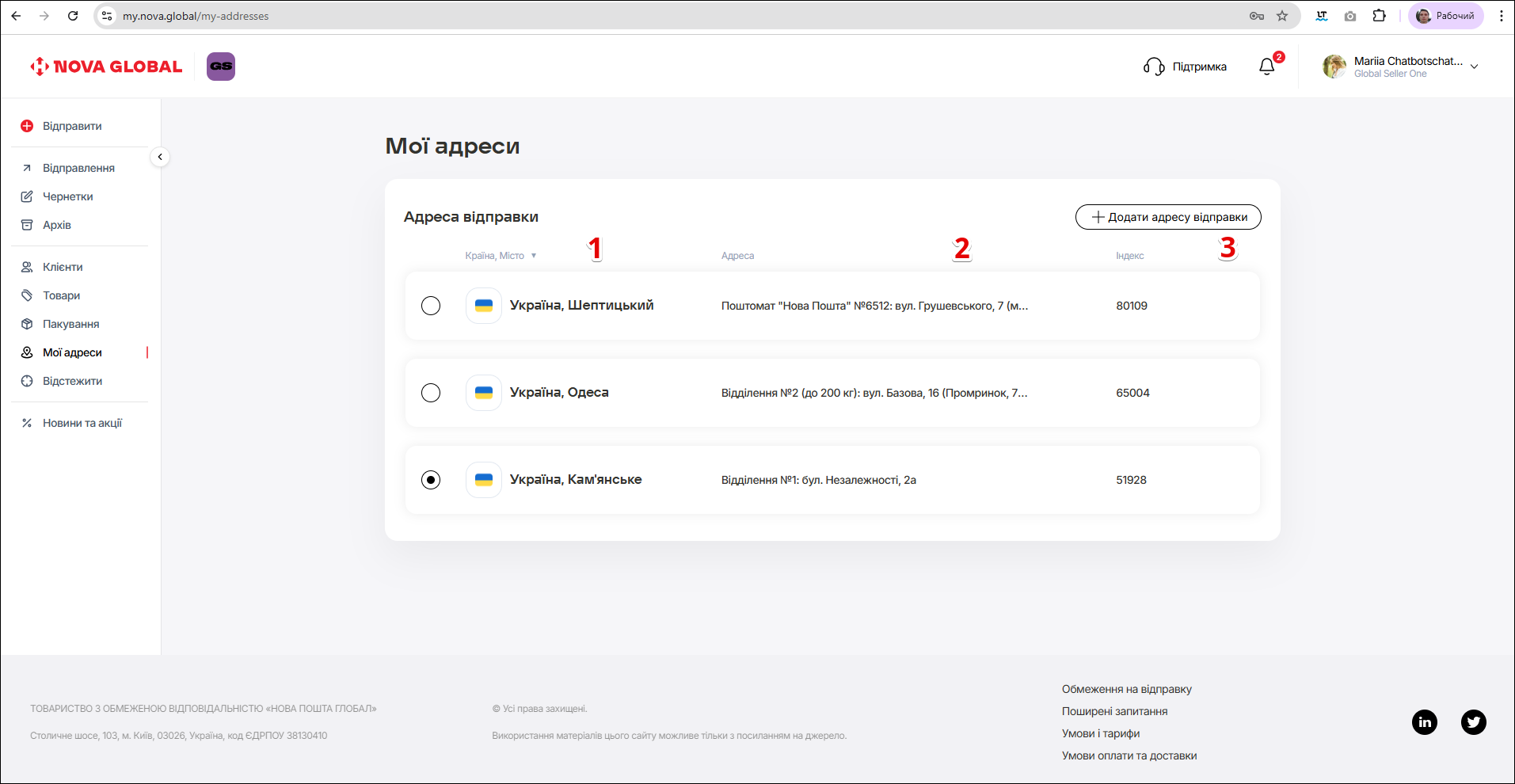Click postal index 65004

pyautogui.click(x=1132, y=393)
